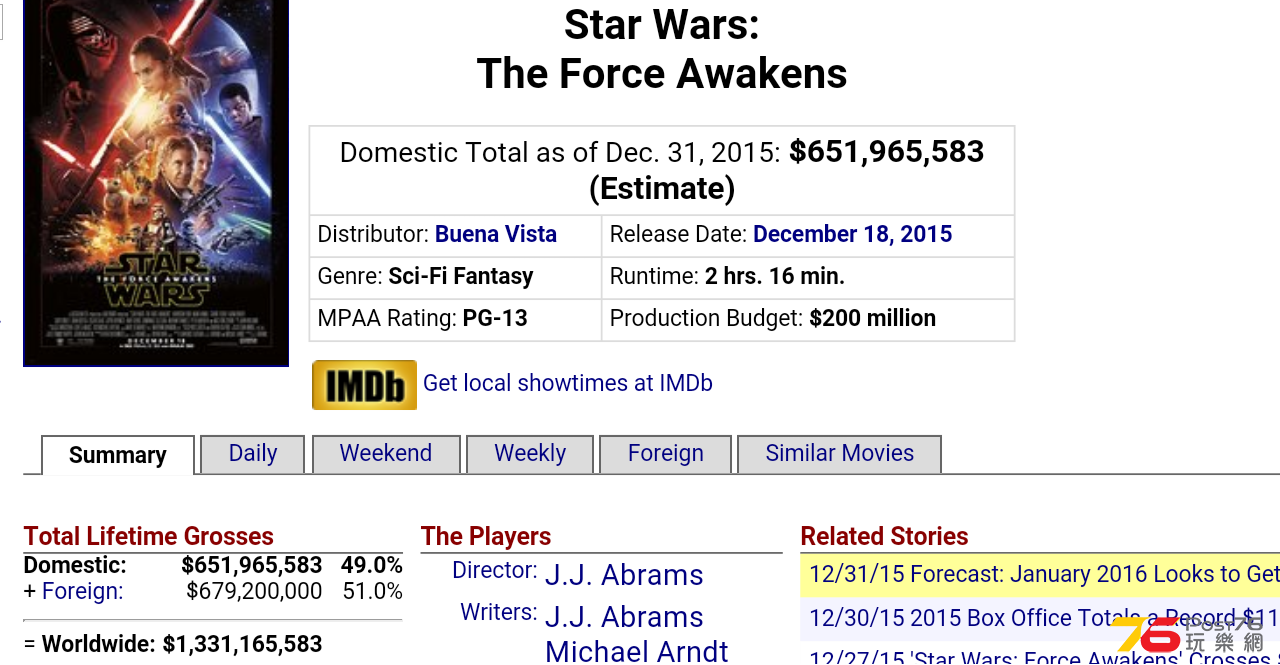Open the Star Wars movie poster thumbnail
The height and width of the screenshot is (665, 1280).
click(x=156, y=183)
